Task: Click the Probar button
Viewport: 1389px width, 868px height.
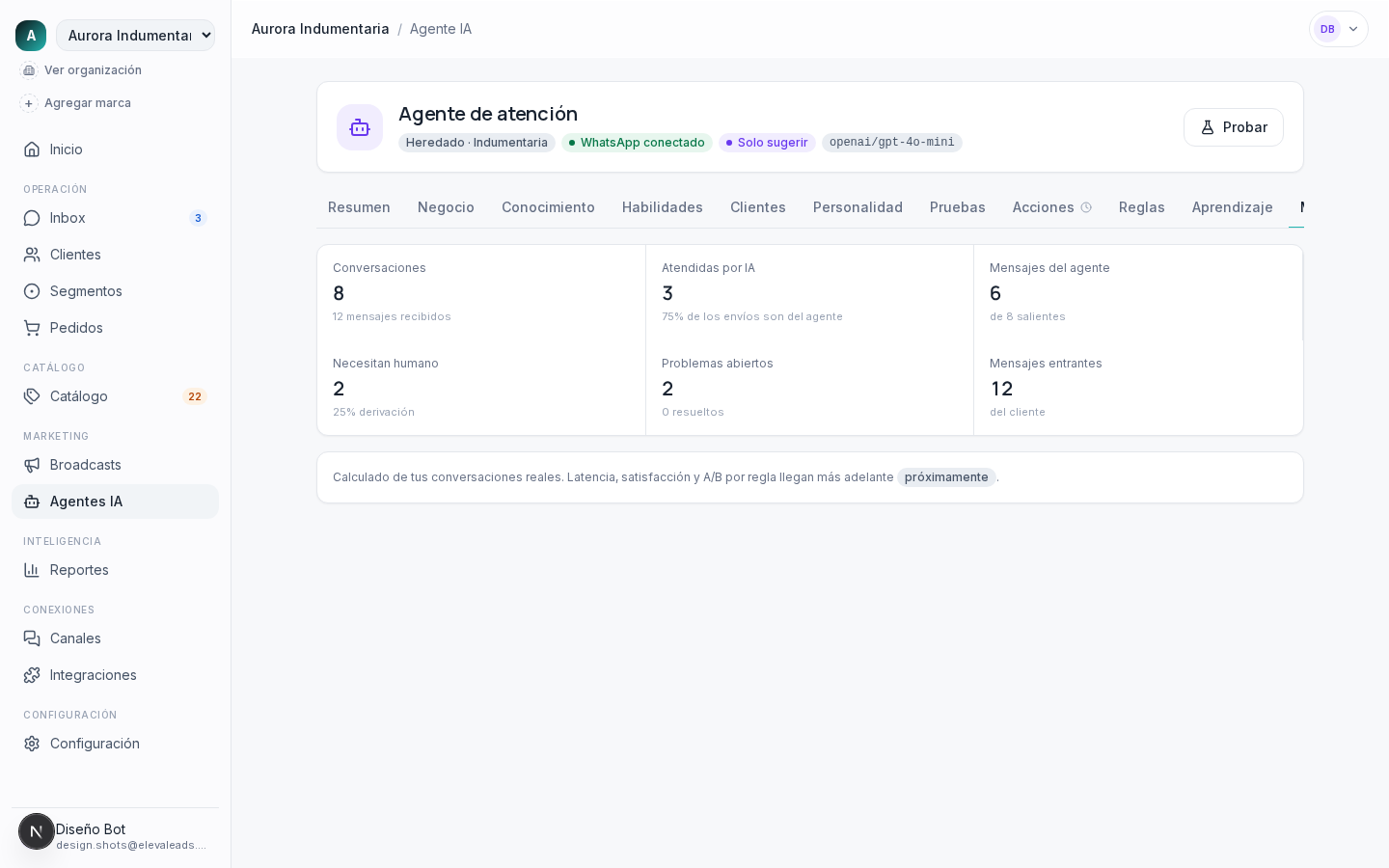Action: (1234, 127)
